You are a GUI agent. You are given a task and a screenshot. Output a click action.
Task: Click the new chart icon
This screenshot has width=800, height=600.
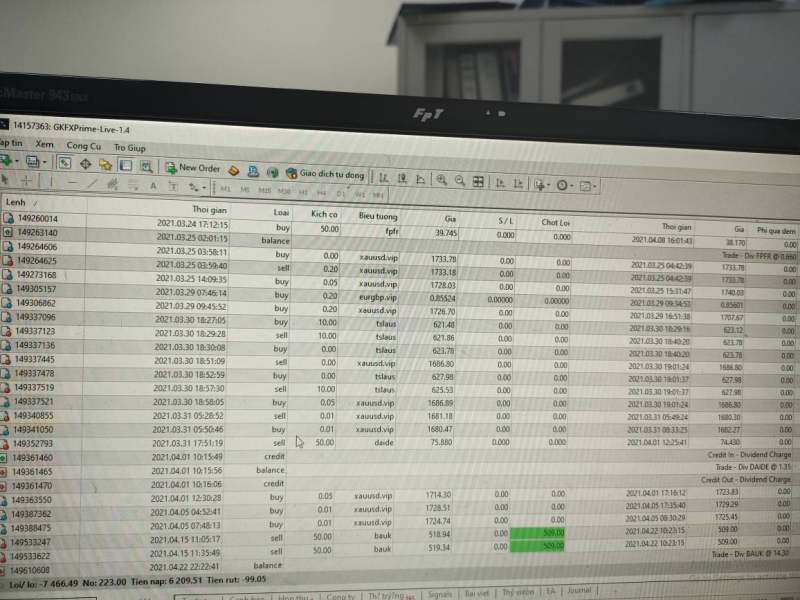[x=6, y=161]
